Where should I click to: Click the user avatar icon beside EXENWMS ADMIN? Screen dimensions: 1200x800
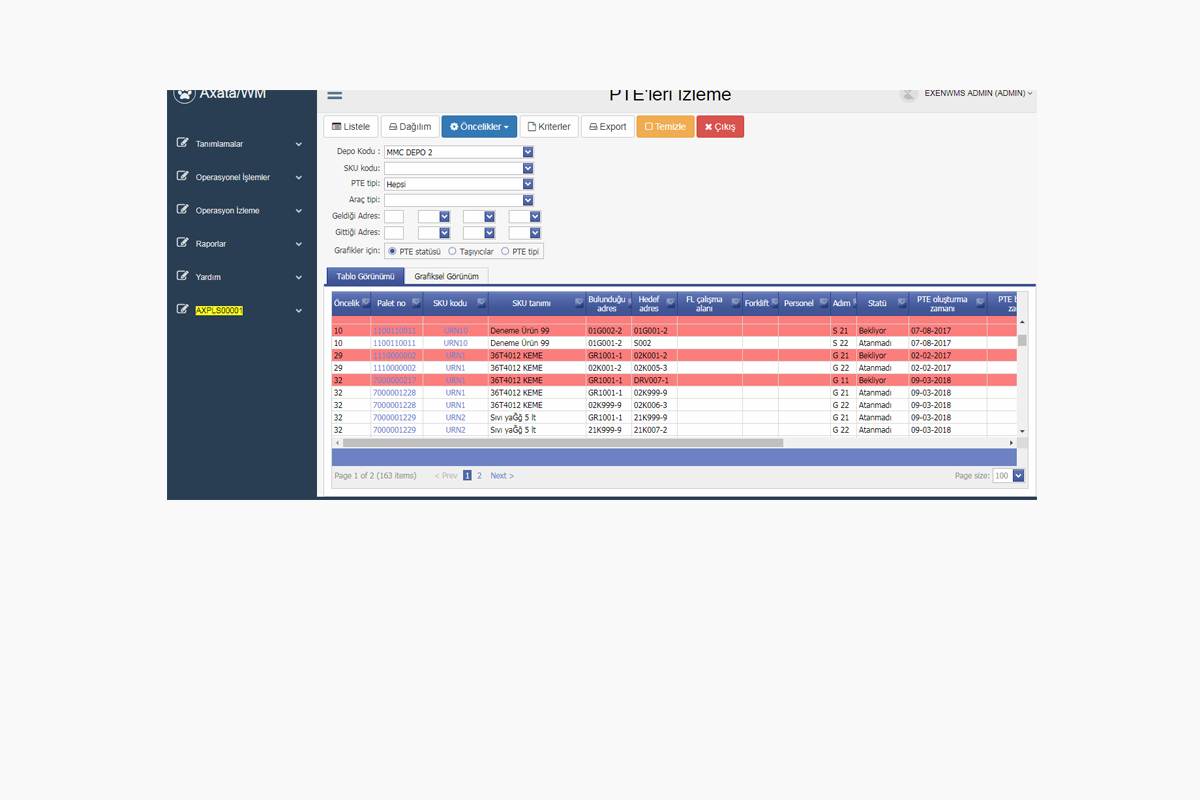(909, 94)
